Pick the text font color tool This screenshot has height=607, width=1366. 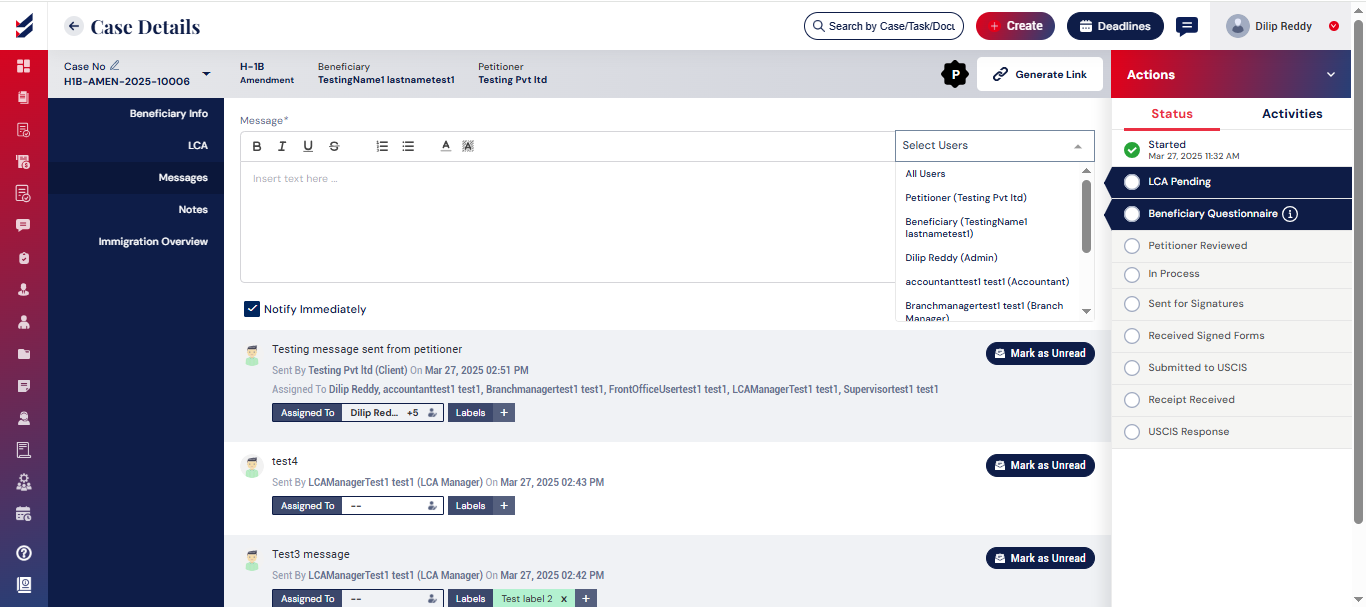[446, 146]
